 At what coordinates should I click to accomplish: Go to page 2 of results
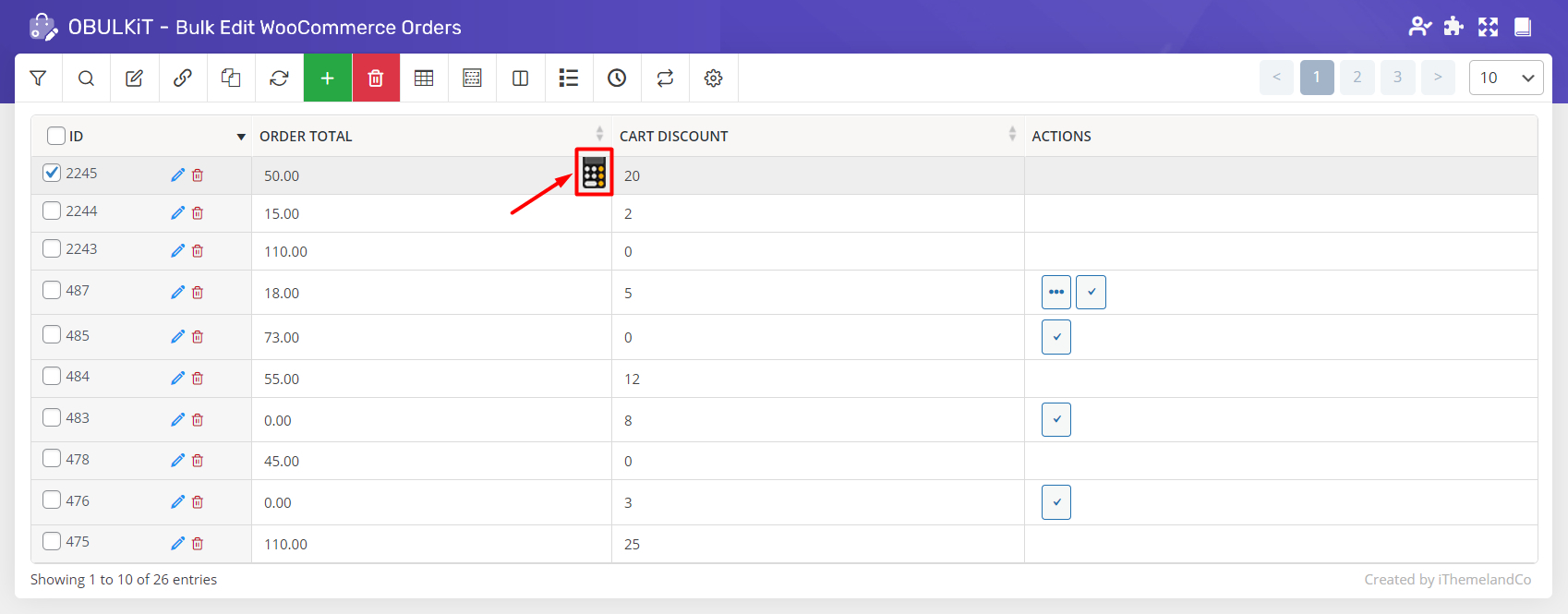point(1357,78)
